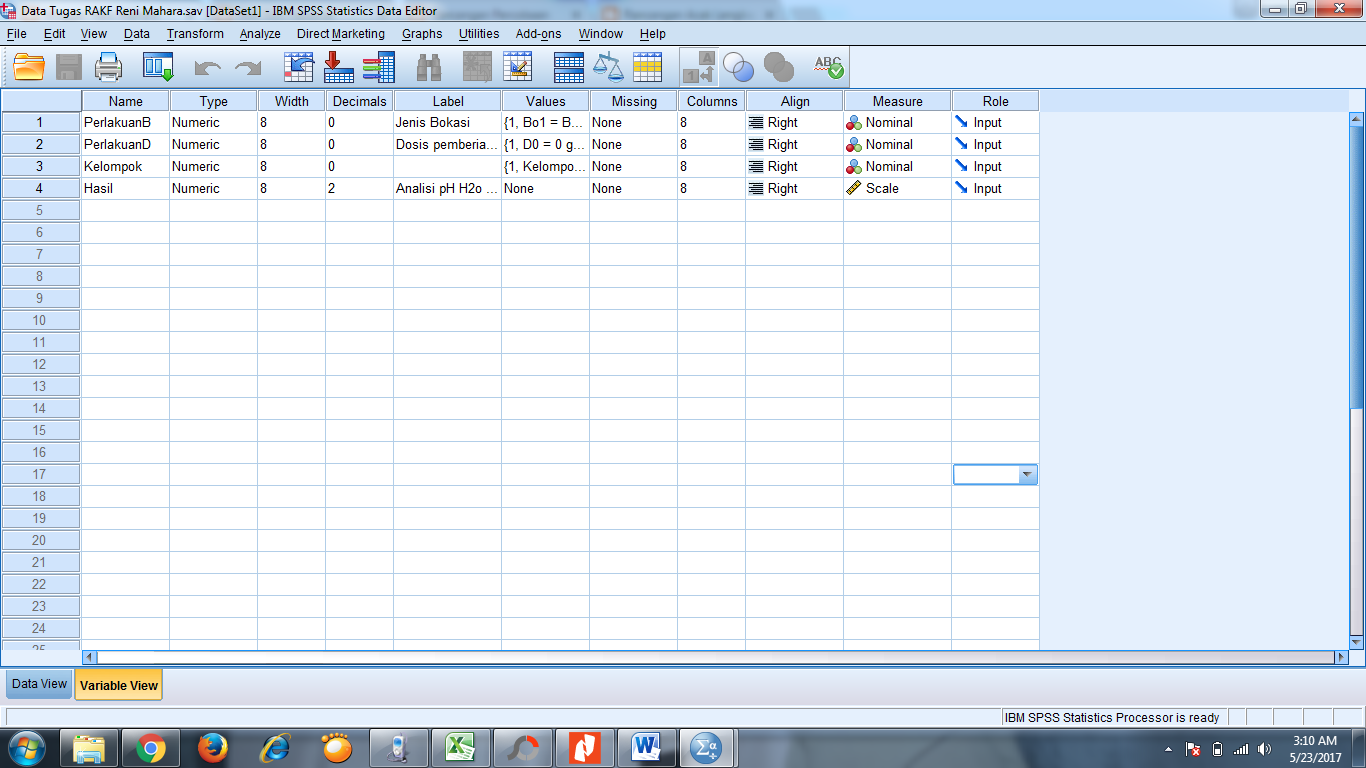Select the Values cell for PerlakuanB
The image size is (1366, 768).
545,122
